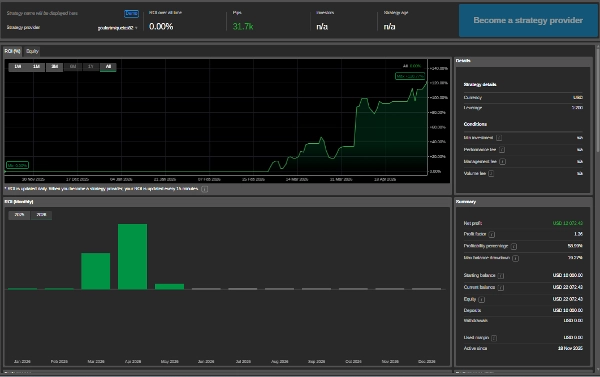
Task: Open Max balance drawdown info icon
Action: coord(515,258)
